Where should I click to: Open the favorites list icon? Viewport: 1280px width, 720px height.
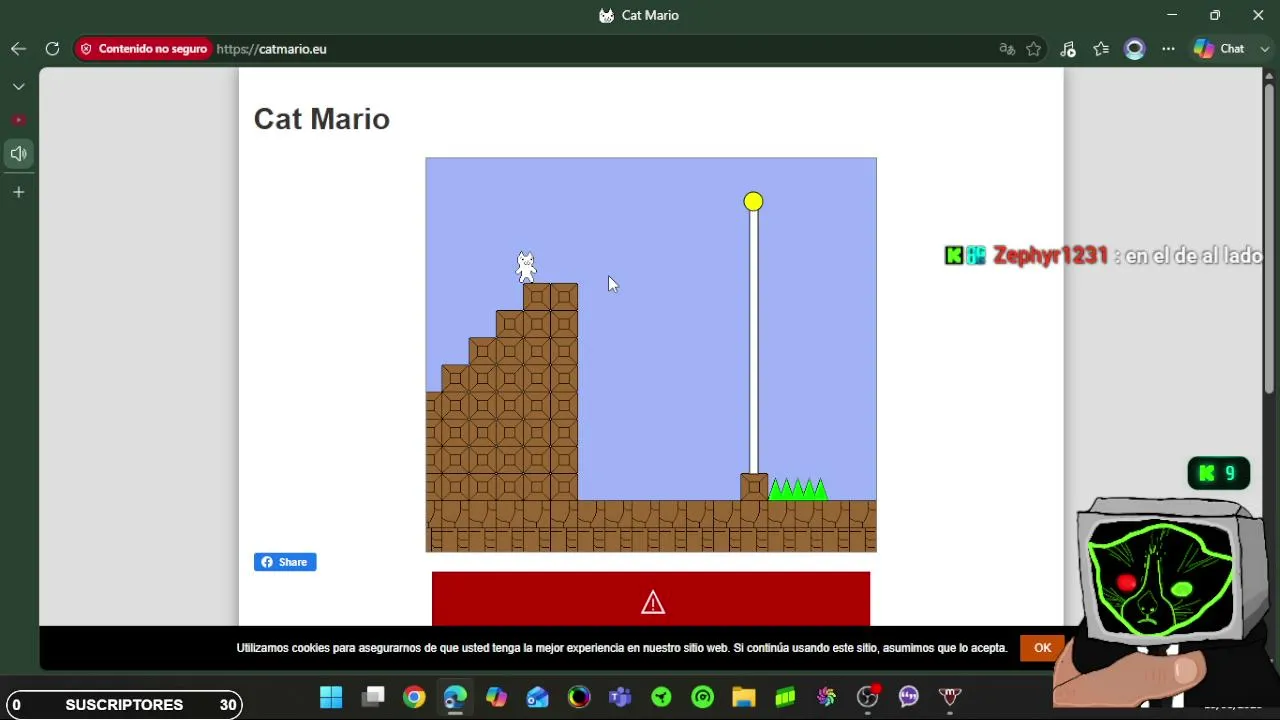(1101, 49)
